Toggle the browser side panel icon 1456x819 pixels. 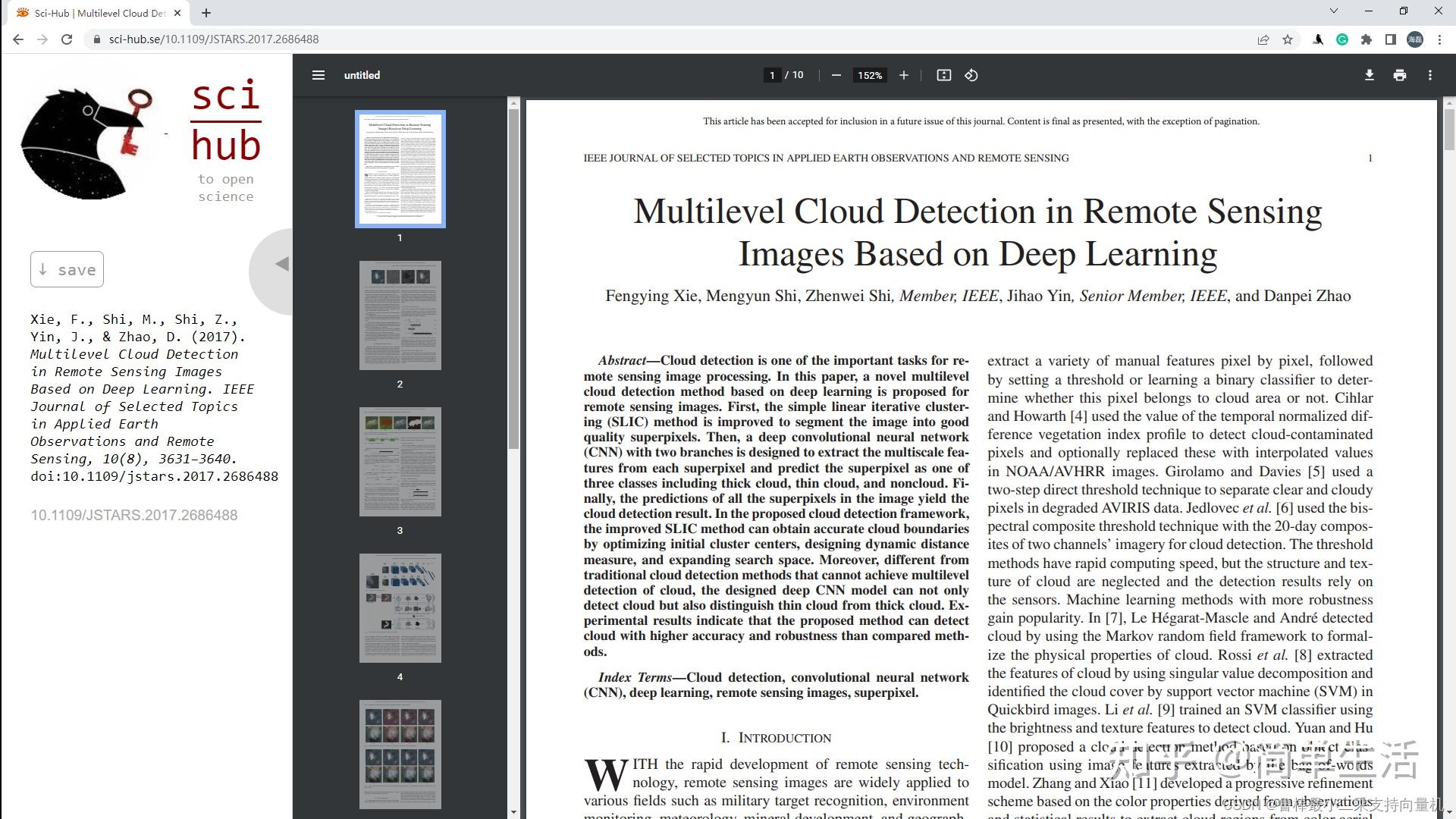pyautogui.click(x=1391, y=39)
